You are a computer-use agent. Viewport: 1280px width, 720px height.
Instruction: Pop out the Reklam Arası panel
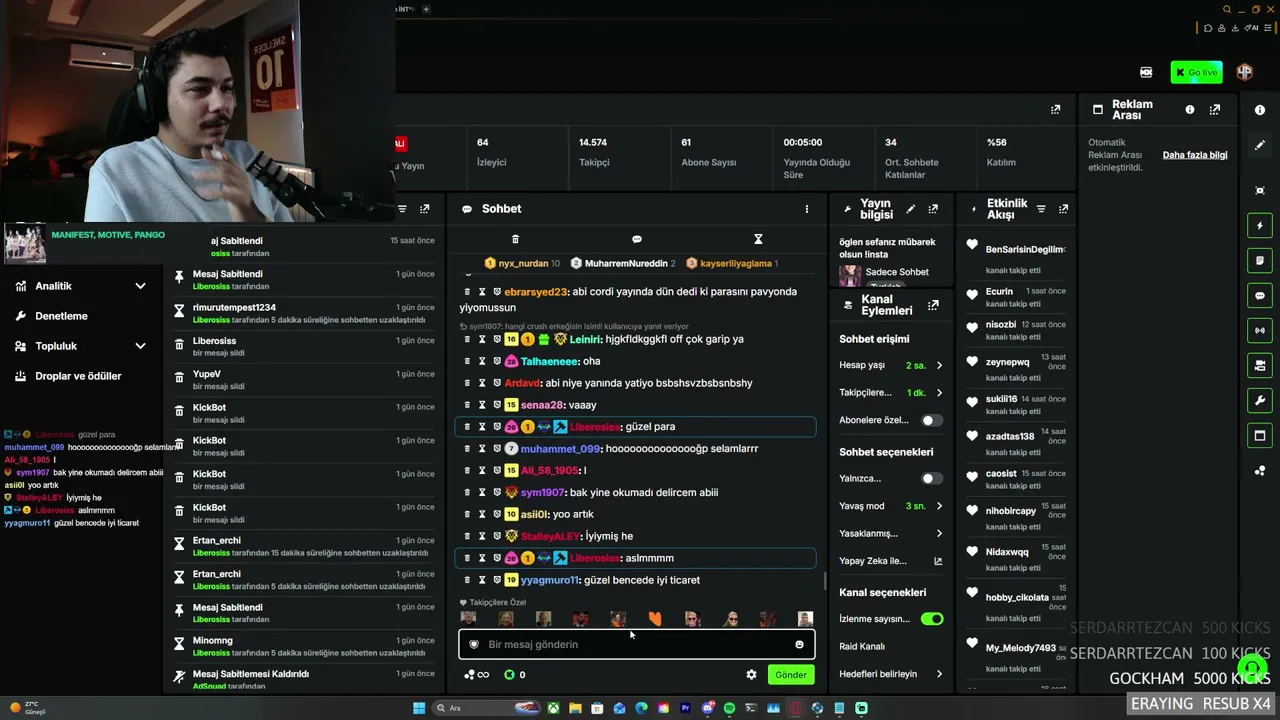1217,110
